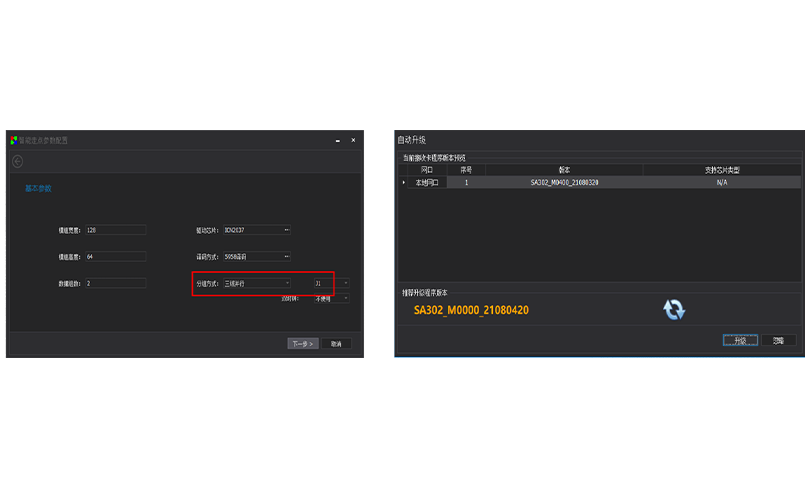The height and width of the screenshot is (487, 810).
Task: Open the J1 dropdown
Action: 331,283
